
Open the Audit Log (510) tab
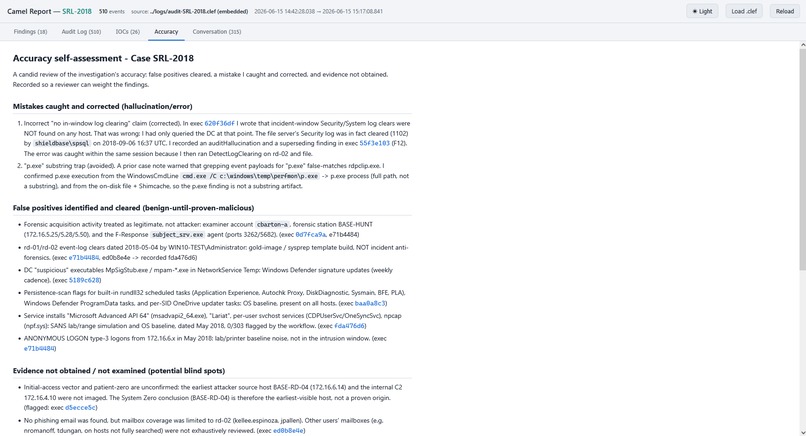tap(81, 32)
